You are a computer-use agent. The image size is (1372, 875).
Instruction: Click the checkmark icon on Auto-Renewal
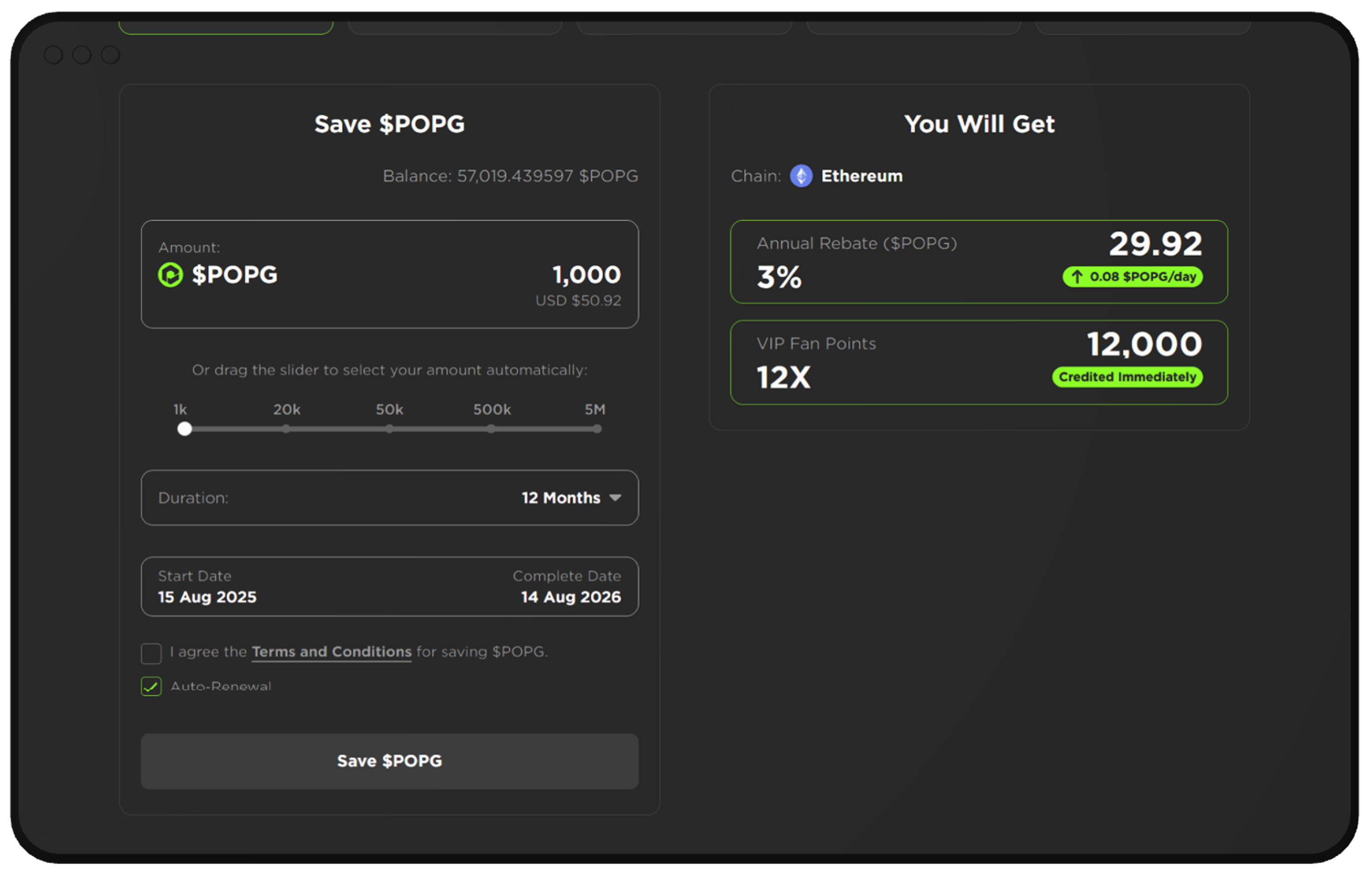coord(150,687)
